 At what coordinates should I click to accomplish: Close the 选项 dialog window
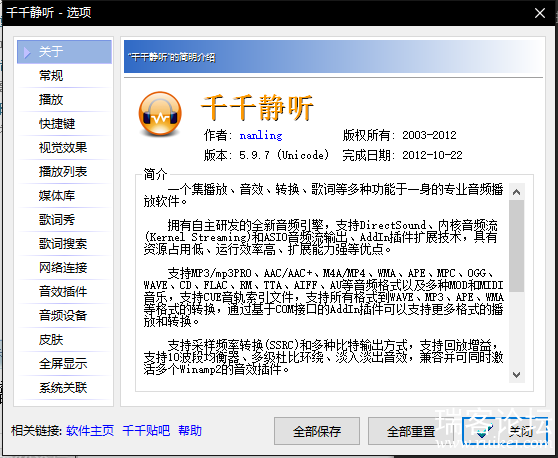point(539,13)
